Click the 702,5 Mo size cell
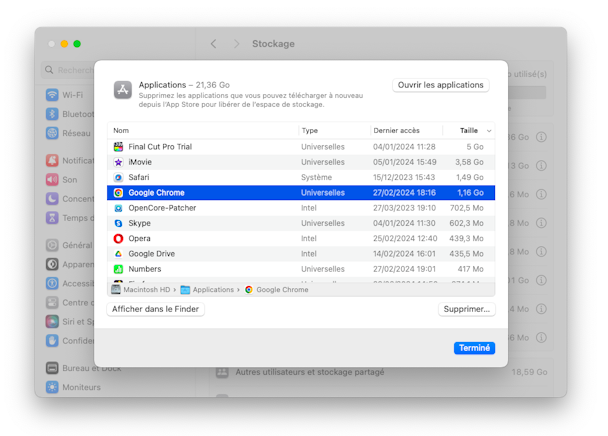Image resolution: width=608 pixels, height=436 pixels. (466, 208)
